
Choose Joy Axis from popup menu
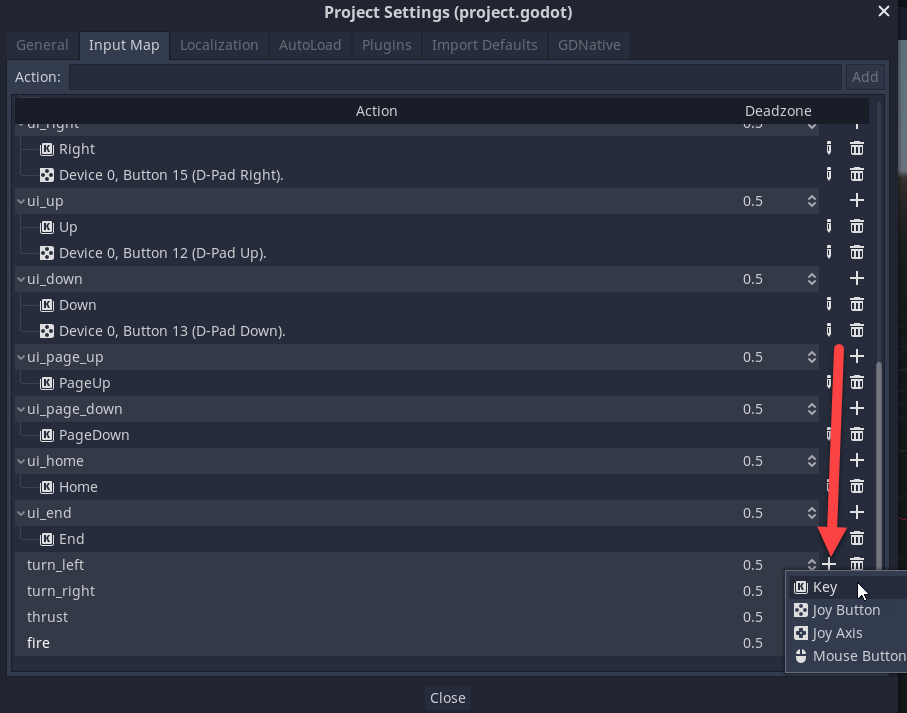pyautogui.click(x=837, y=633)
